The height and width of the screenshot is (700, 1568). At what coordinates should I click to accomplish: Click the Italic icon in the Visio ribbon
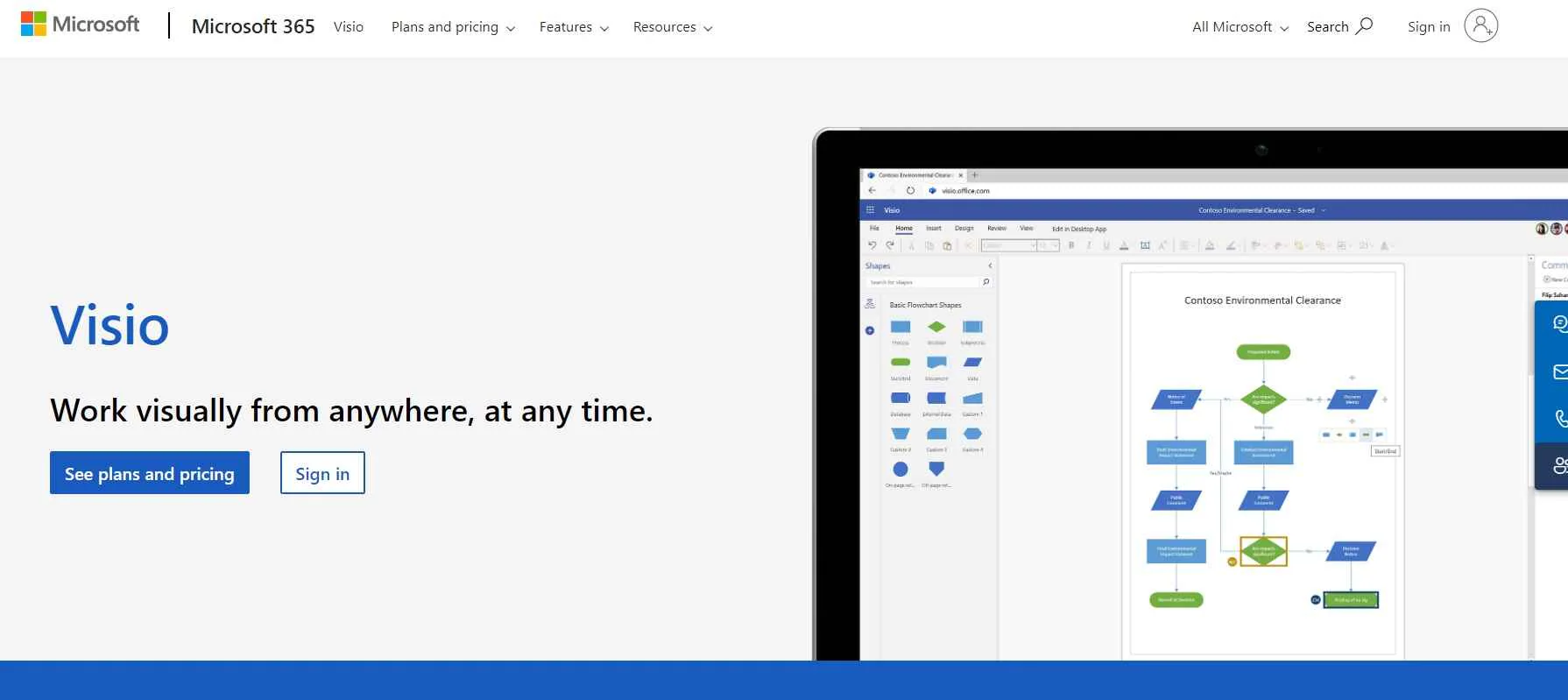(x=1089, y=246)
